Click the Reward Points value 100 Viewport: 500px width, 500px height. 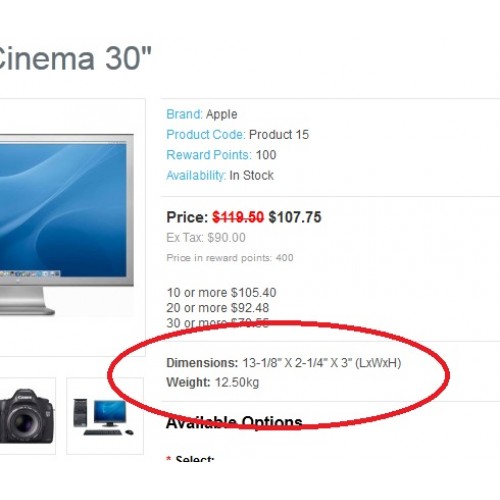point(266,155)
